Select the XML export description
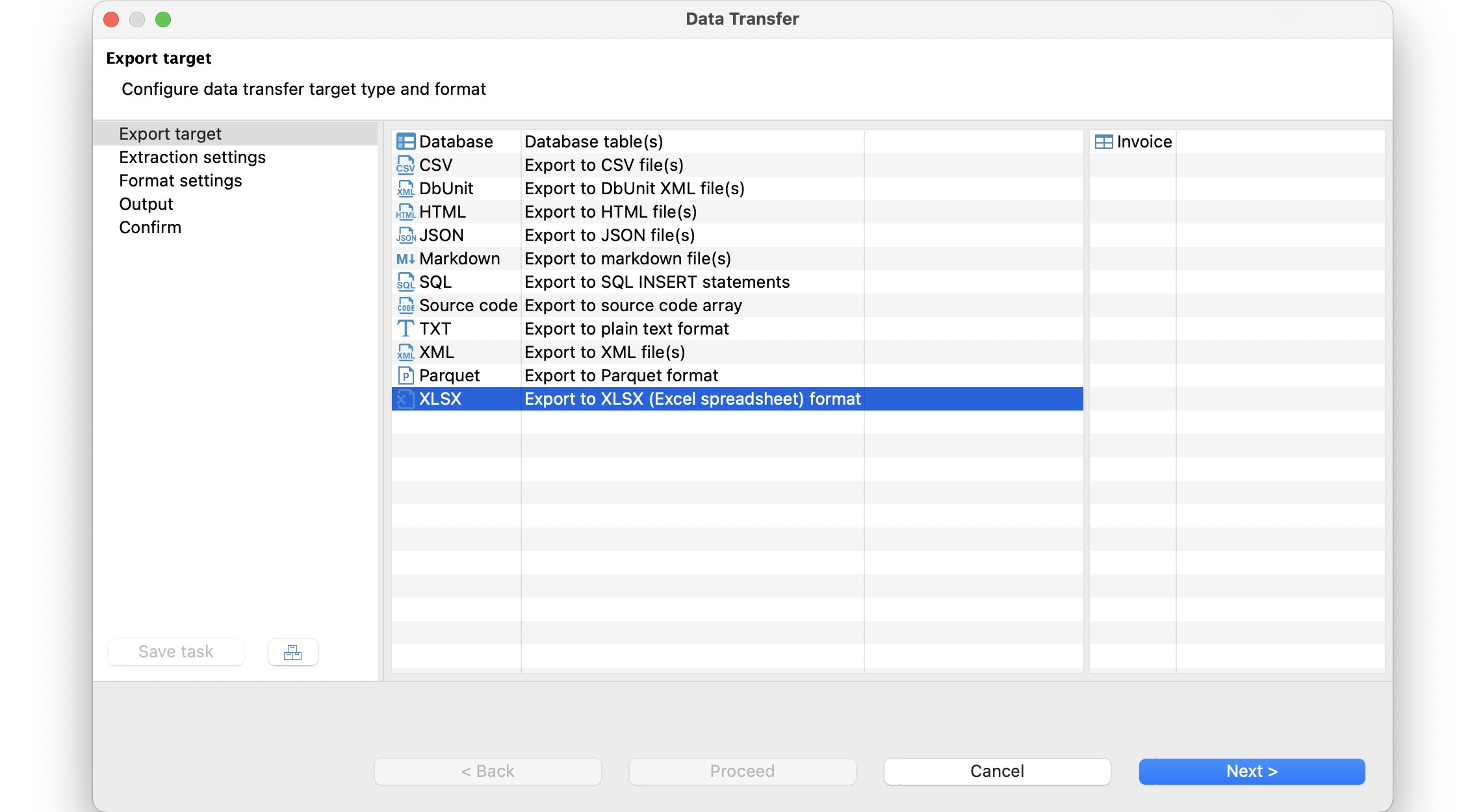Screen dimensions: 1483x812 (604, 352)
